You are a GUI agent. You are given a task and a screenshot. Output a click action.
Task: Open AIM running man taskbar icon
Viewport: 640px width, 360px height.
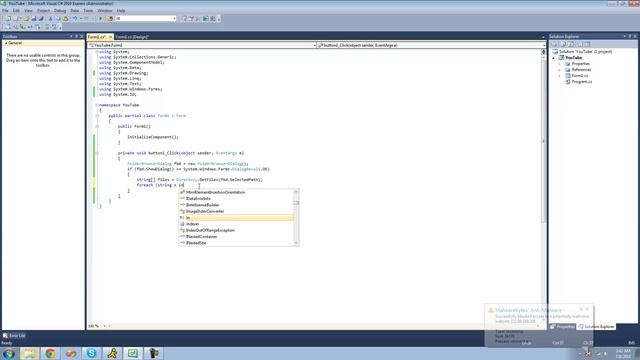pos(112,353)
